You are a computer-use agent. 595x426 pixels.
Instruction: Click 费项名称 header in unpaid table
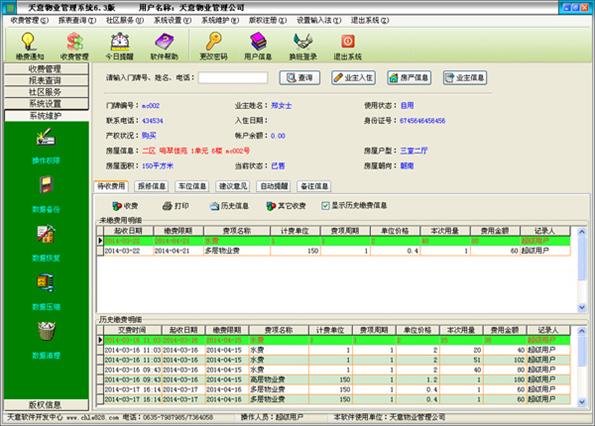[237, 231]
